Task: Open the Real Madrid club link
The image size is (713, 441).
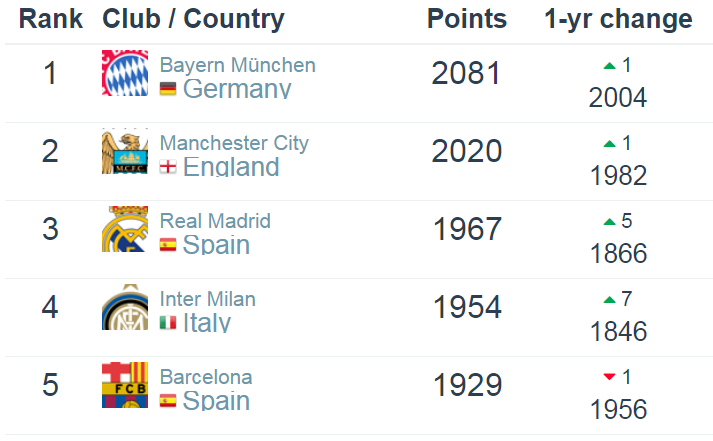Action: click(215, 221)
